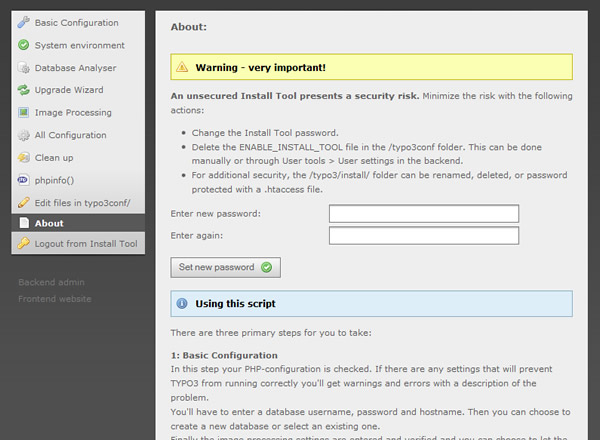This screenshot has width=600, height=440.
Task: Click the Database Analyser icon
Action: coord(23,68)
